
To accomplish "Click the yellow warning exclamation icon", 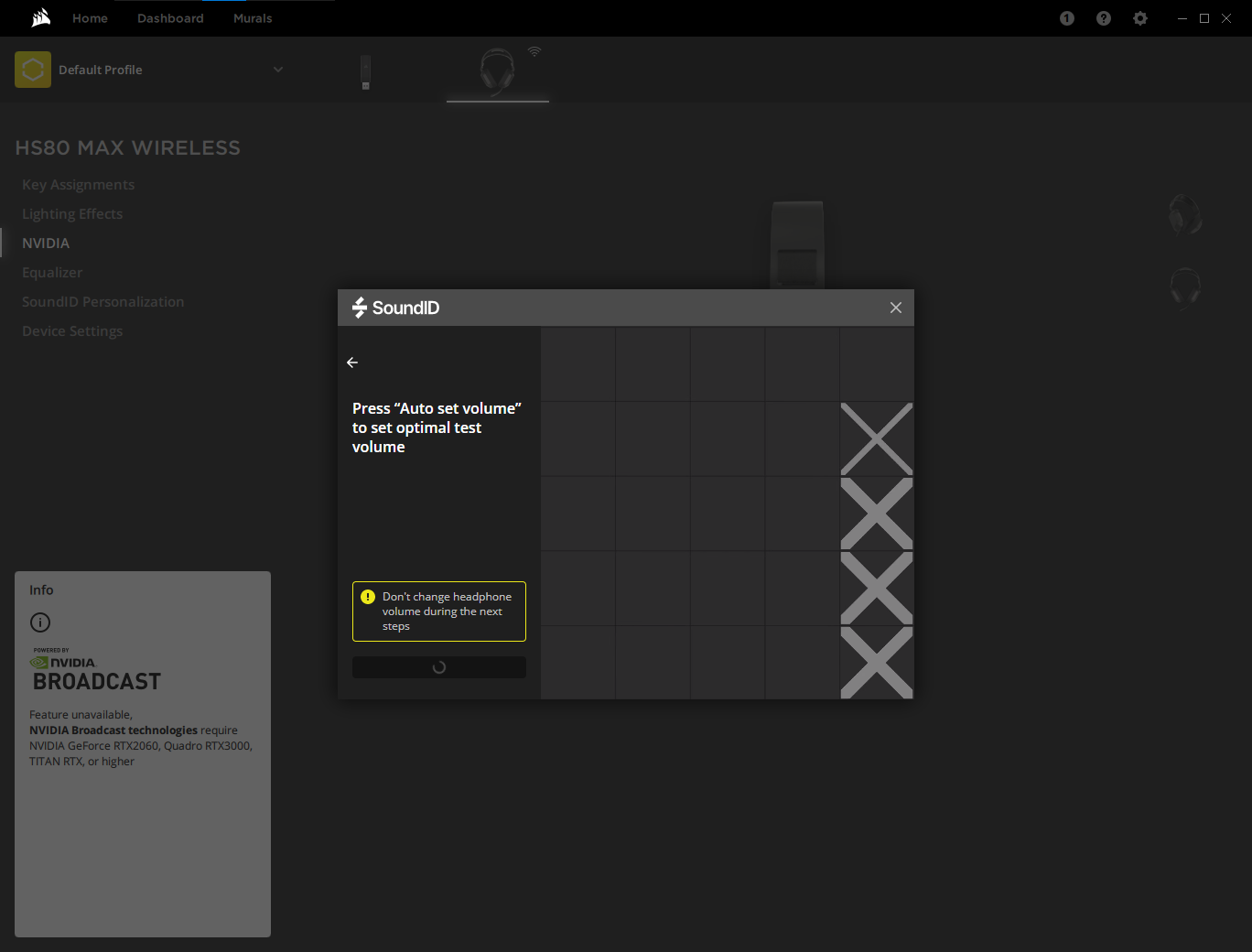I will coord(368,597).
